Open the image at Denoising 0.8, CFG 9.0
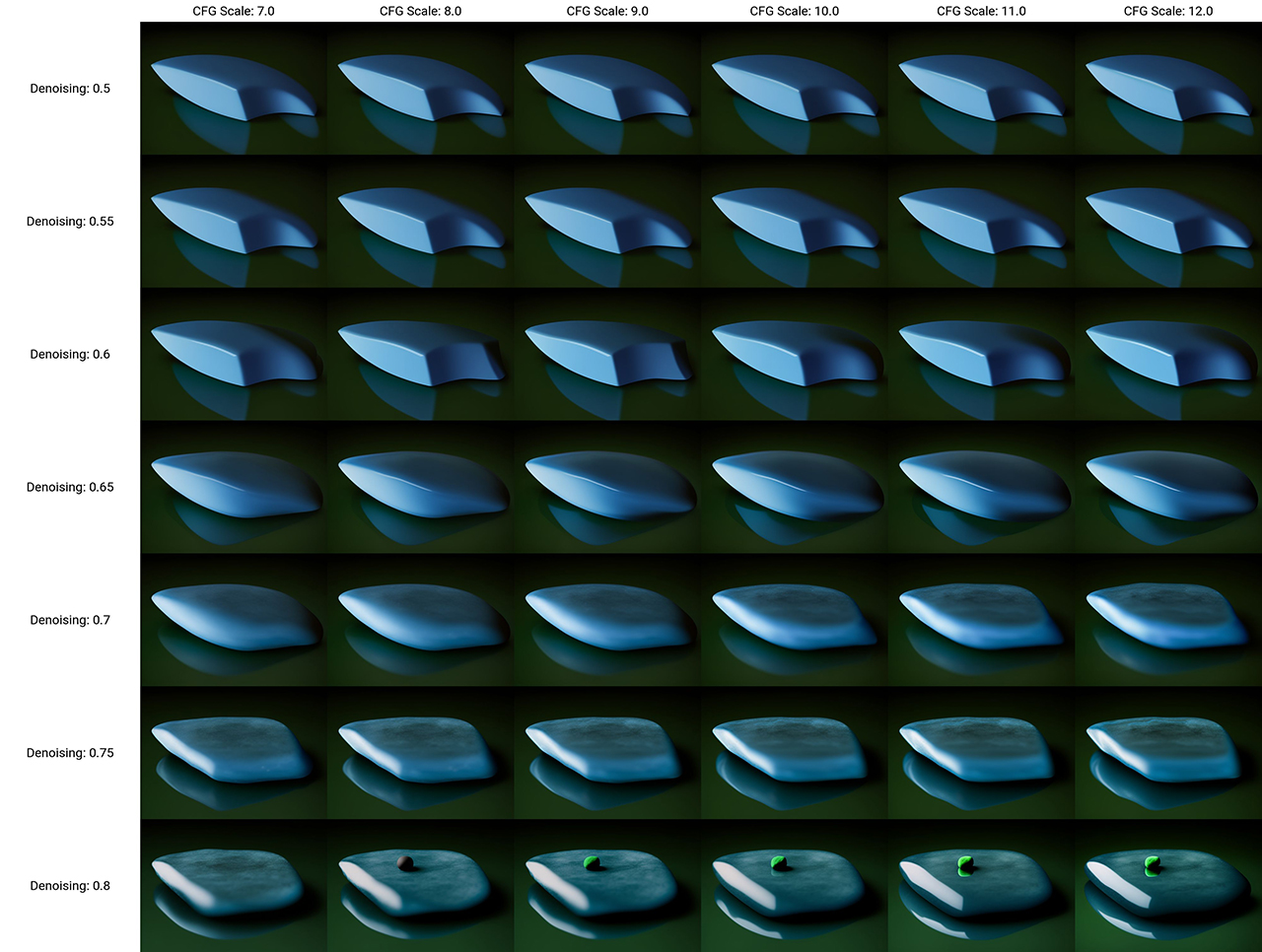 [x=607, y=885]
